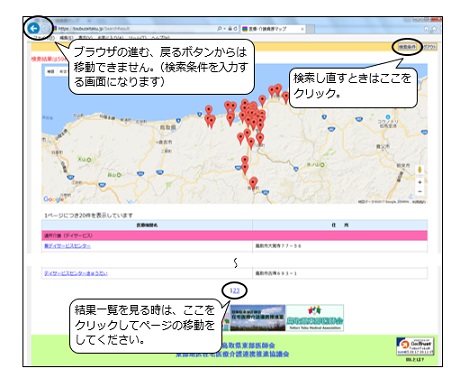Select the 医療・介護資源マップ browser tab
Image resolution: width=469 pixels, height=387 pixels.
tap(273, 29)
